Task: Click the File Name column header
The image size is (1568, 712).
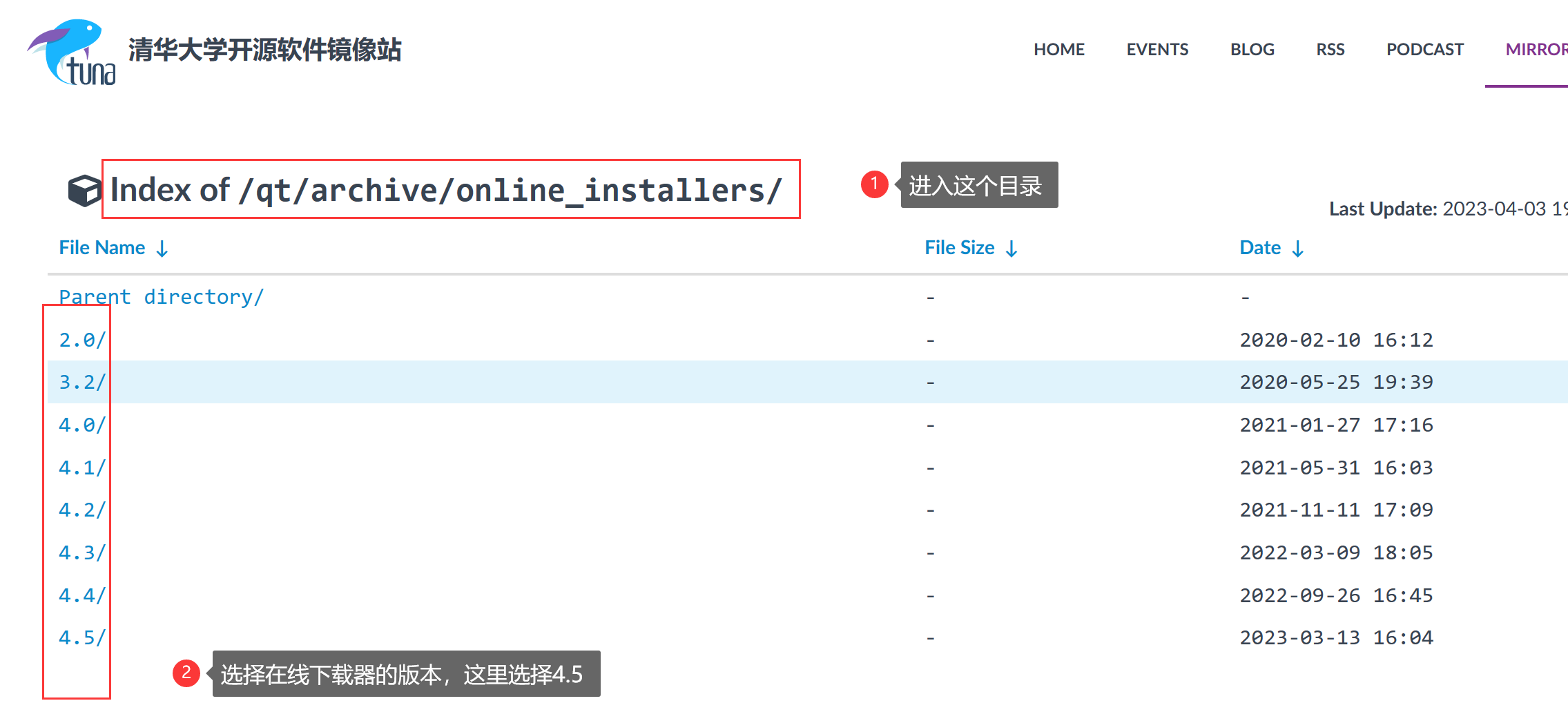Action: click(x=102, y=248)
